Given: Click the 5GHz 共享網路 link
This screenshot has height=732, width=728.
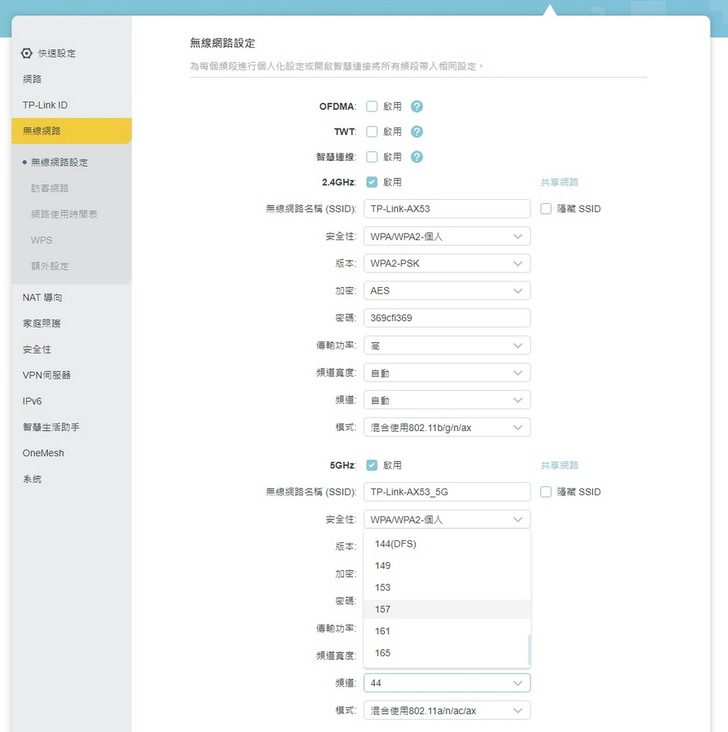Looking at the screenshot, I should coord(559,465).
